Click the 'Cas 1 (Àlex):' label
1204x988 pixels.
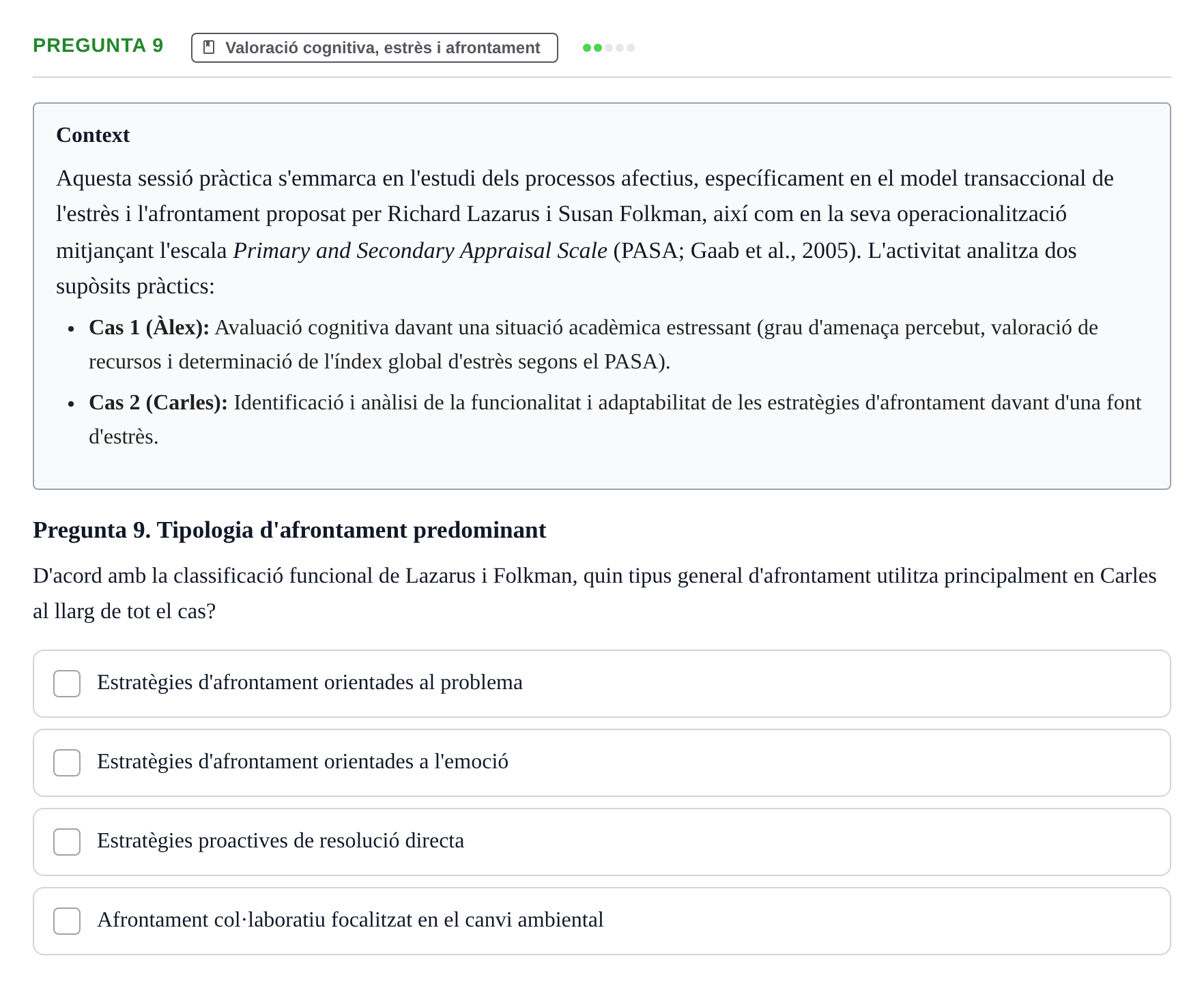[x=149, y=328]
